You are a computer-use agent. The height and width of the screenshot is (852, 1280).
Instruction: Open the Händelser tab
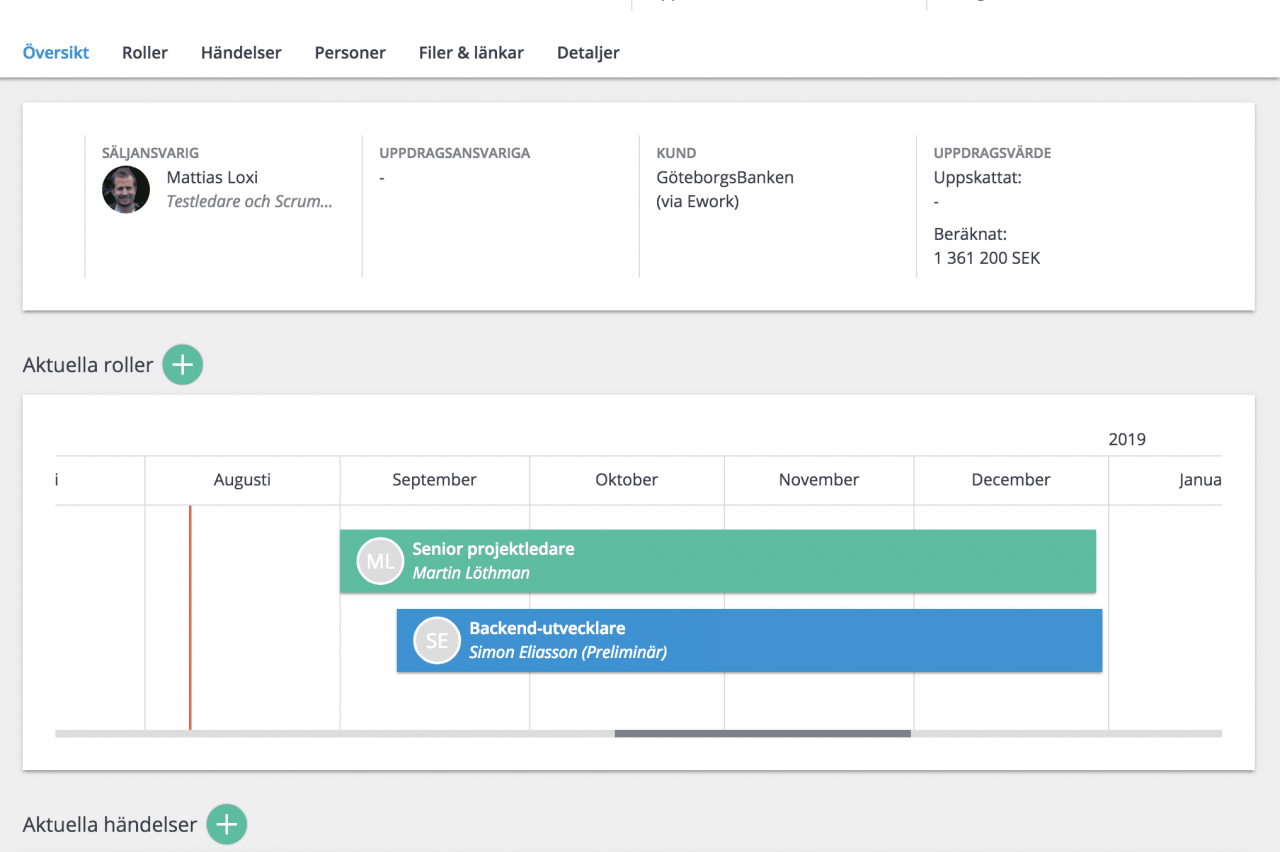241,53
